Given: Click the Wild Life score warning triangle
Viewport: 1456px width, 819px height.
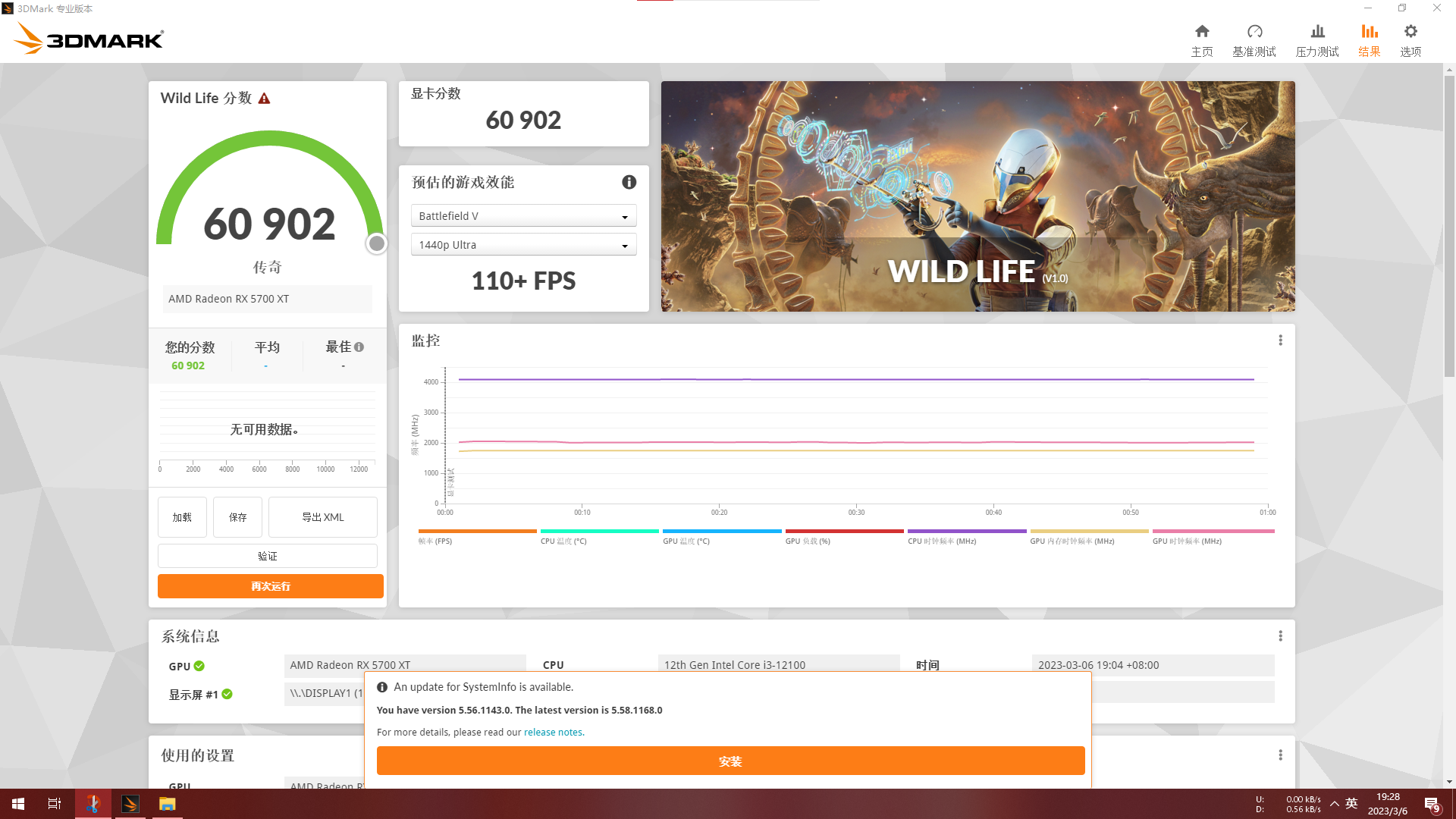Looking at the screenshot, I should (264, 99).
